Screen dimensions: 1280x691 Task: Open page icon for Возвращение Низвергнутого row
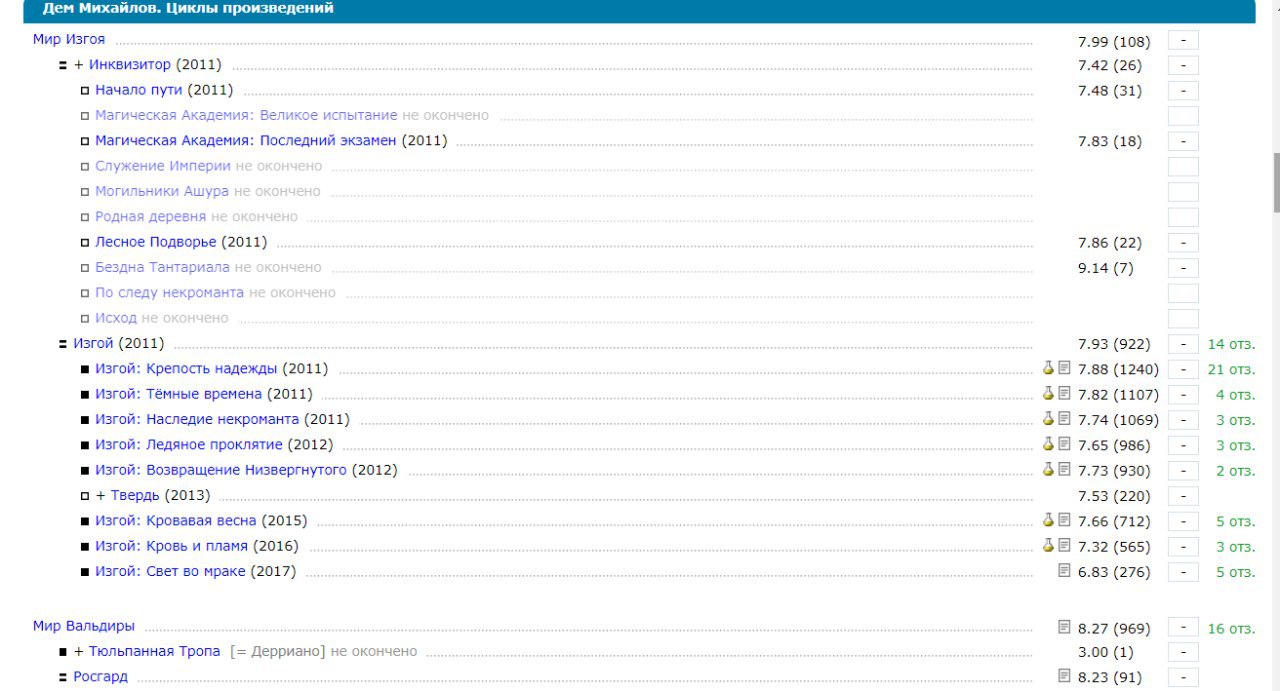(x=1065, y=470)
